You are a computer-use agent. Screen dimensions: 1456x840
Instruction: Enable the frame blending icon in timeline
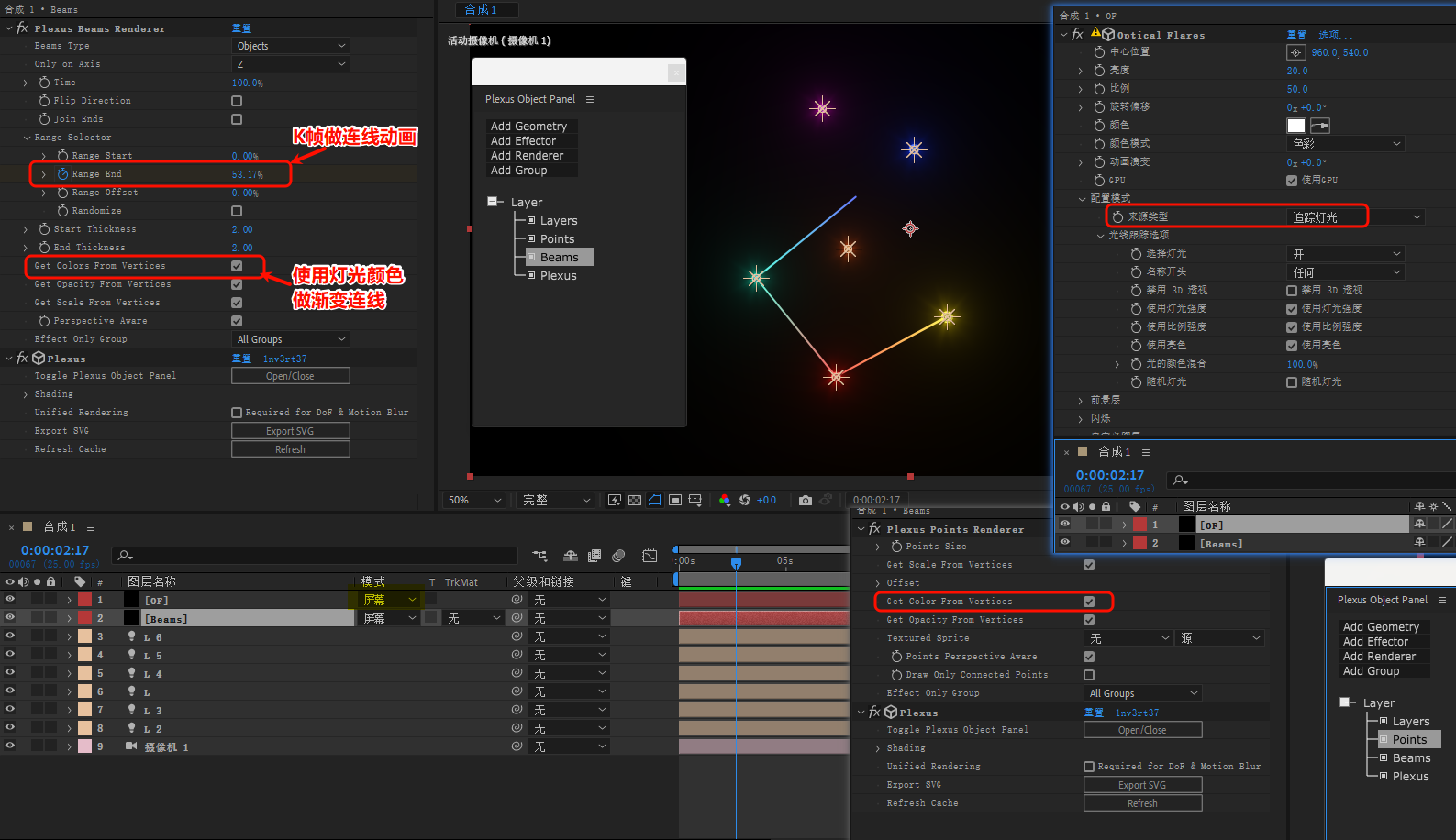(x=595, y=556)
